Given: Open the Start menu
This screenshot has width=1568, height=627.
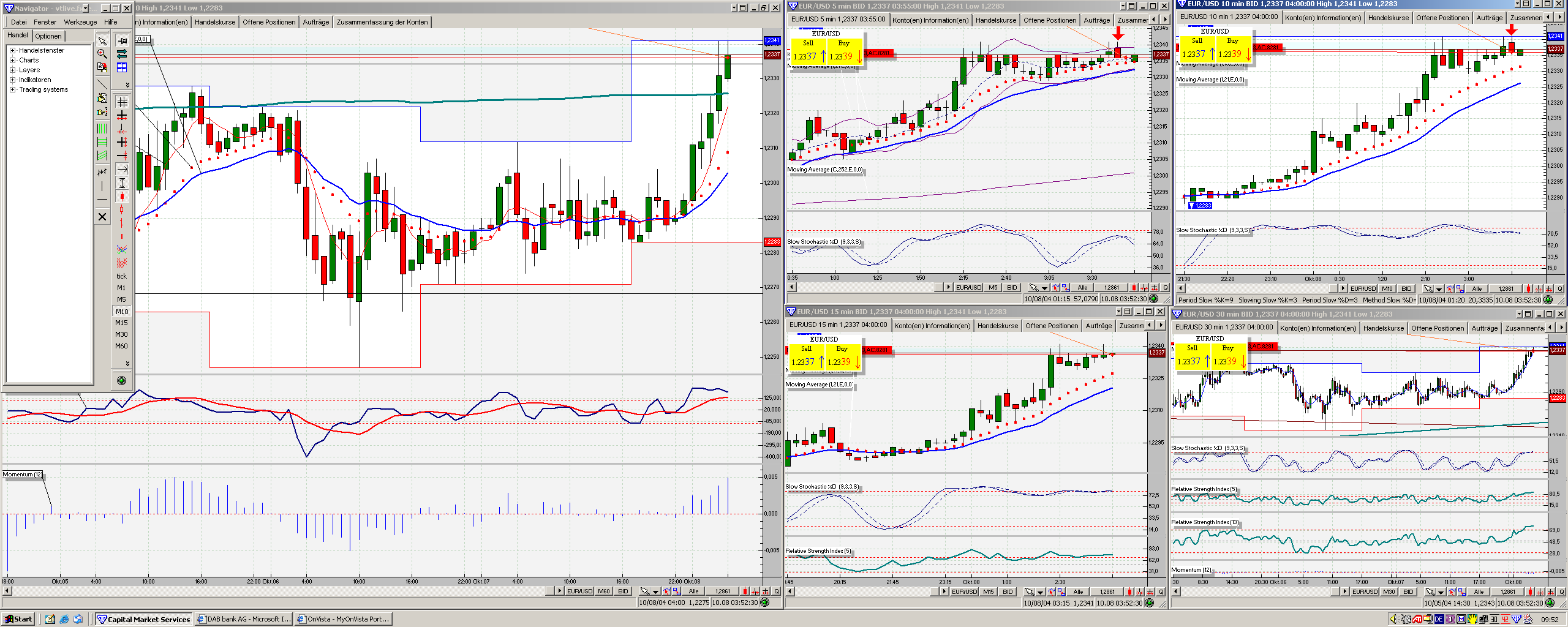Looking at the screenshot, I should 18,619.
